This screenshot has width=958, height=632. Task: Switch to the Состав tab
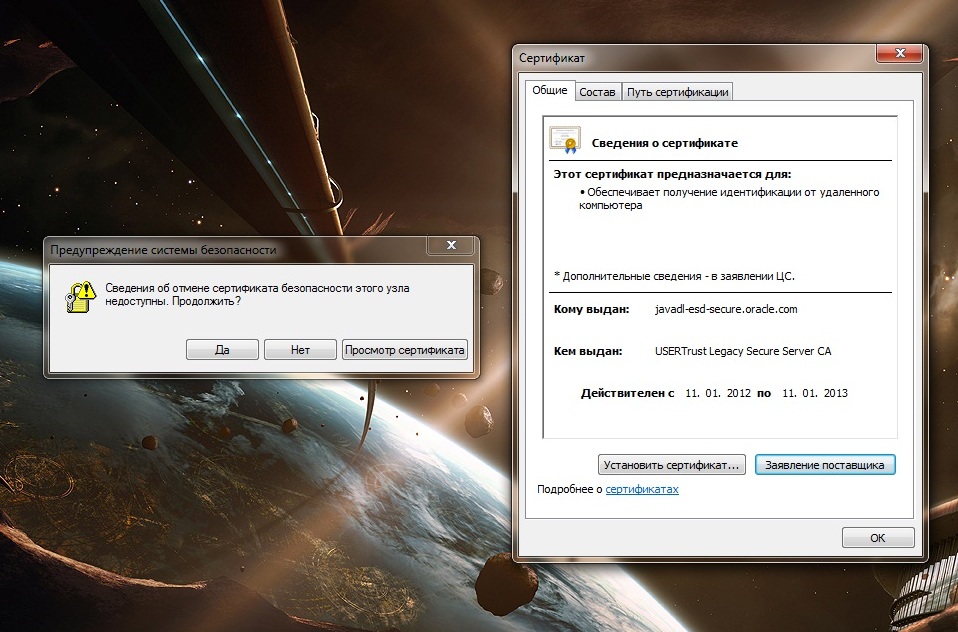597,92
